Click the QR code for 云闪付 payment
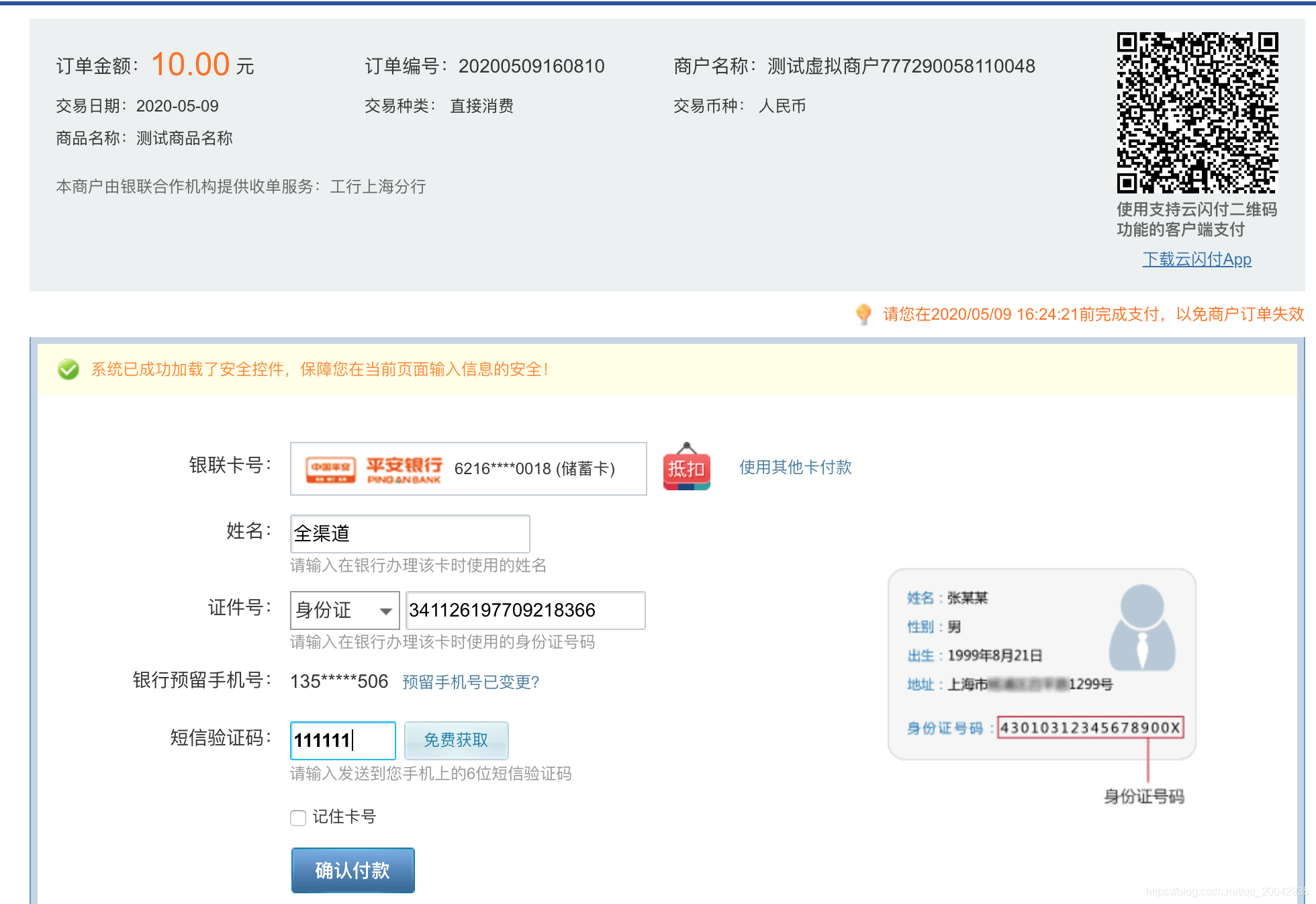Screen dimensions: 1316x904 (x=1197, y=113)
